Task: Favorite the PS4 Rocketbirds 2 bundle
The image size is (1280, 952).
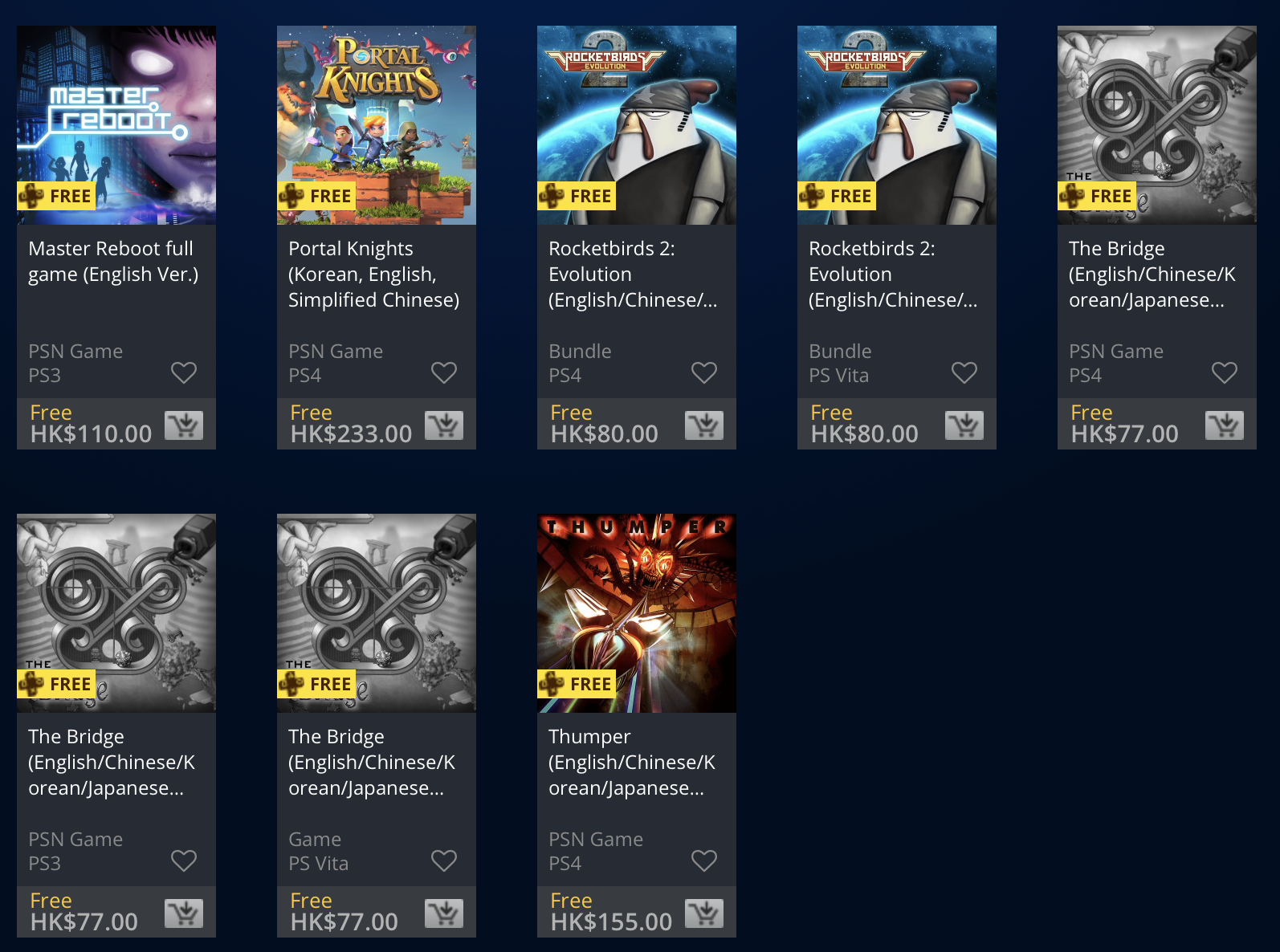Action: coord(704,372)
